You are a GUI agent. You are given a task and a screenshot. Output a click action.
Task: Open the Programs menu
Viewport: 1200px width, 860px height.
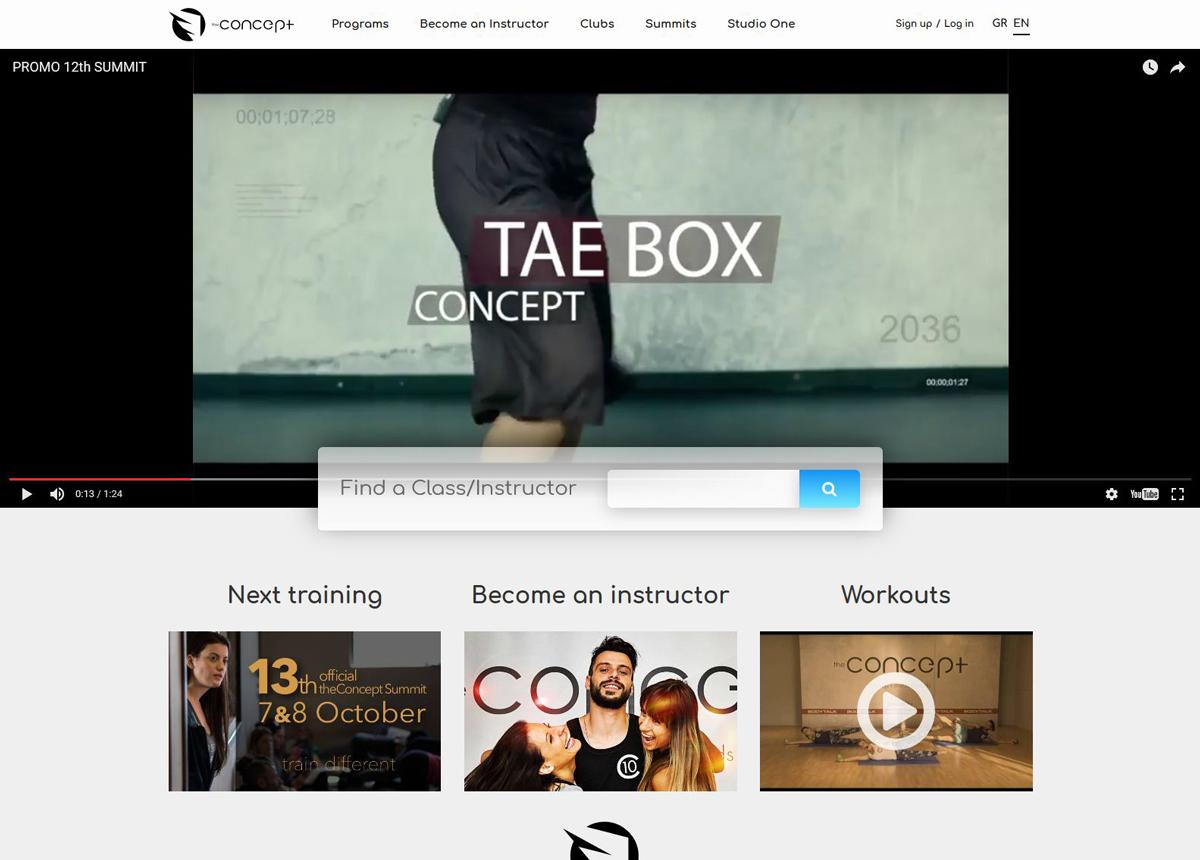click(x=360, y=24)
